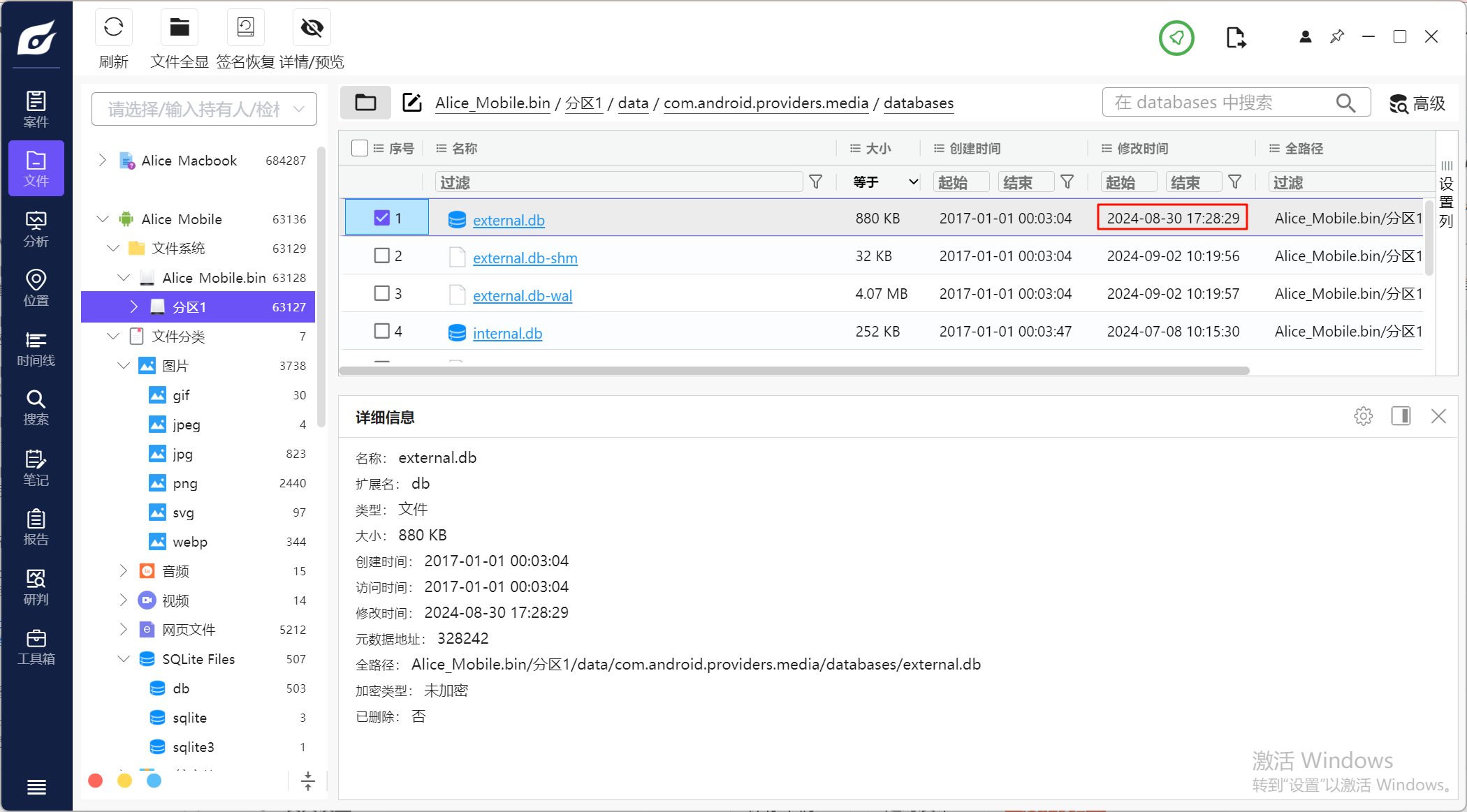Check the checkbox for external.db-wal row
This screenshot has width=1467, height=812.
381,293
